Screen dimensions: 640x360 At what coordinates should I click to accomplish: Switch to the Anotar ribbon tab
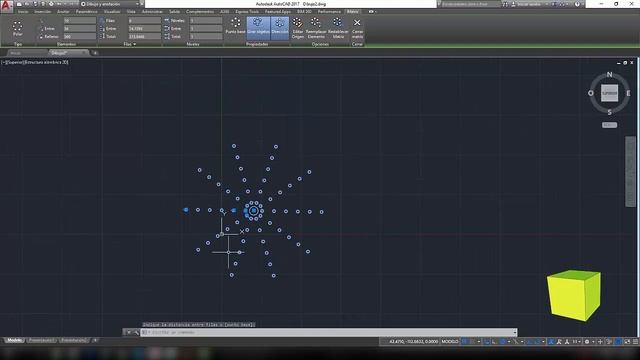(x=63, y=12)
